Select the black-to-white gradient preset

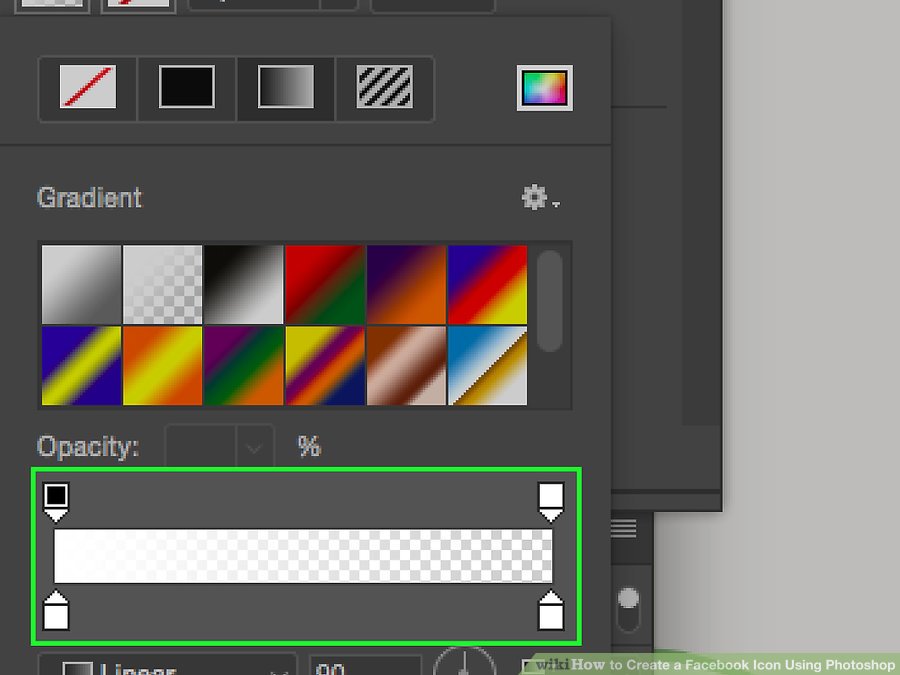(243, 284)
